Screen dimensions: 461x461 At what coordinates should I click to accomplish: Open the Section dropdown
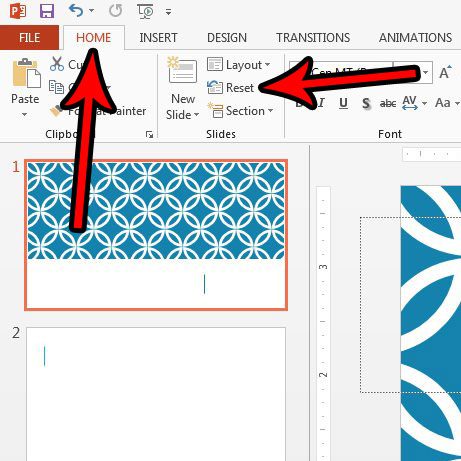pyautogui.click(x=240, y=111)
